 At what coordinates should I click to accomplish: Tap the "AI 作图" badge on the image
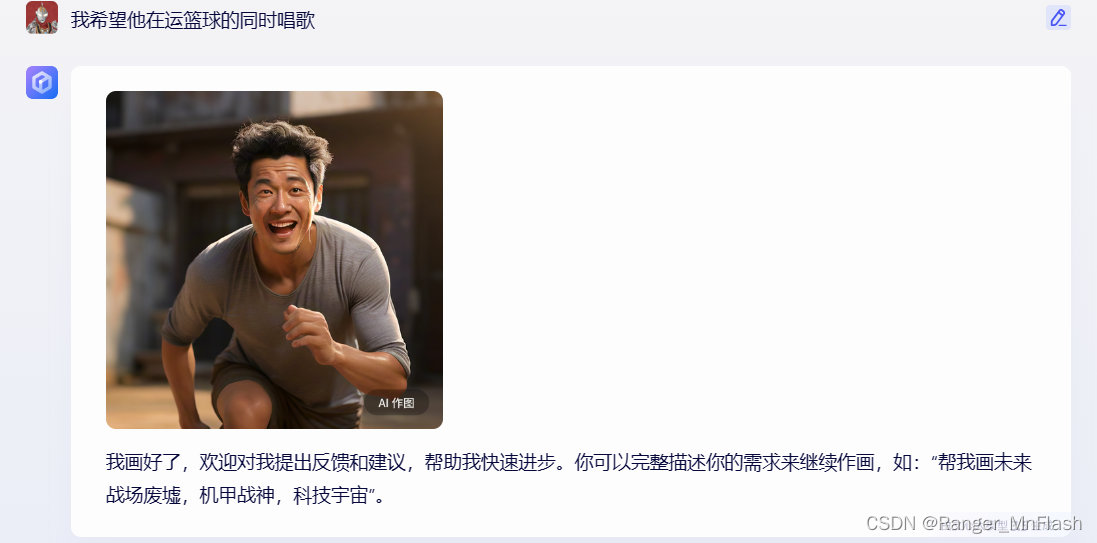point(396,403)
